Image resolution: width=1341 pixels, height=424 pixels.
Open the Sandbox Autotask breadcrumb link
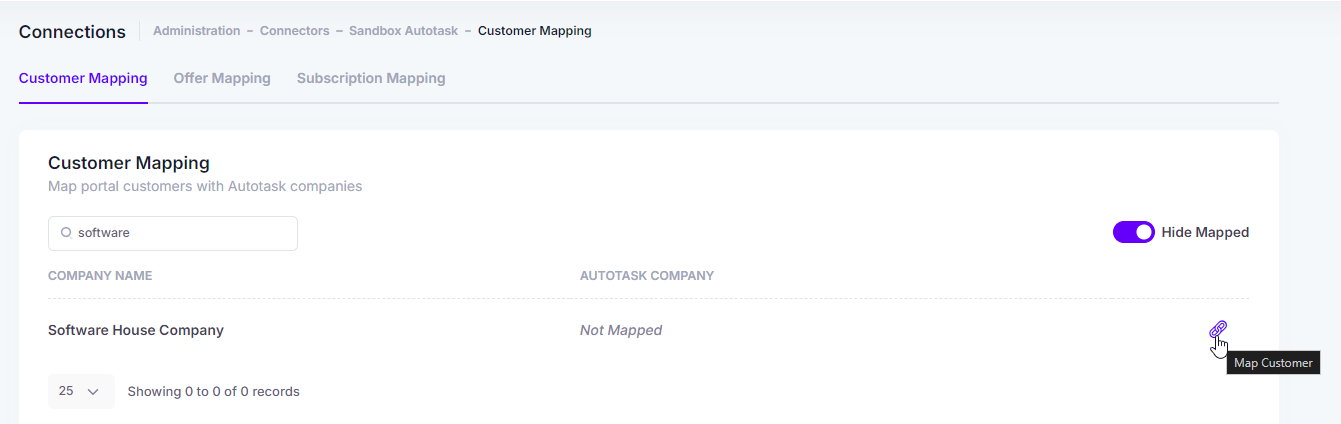[x=404, y=31]
